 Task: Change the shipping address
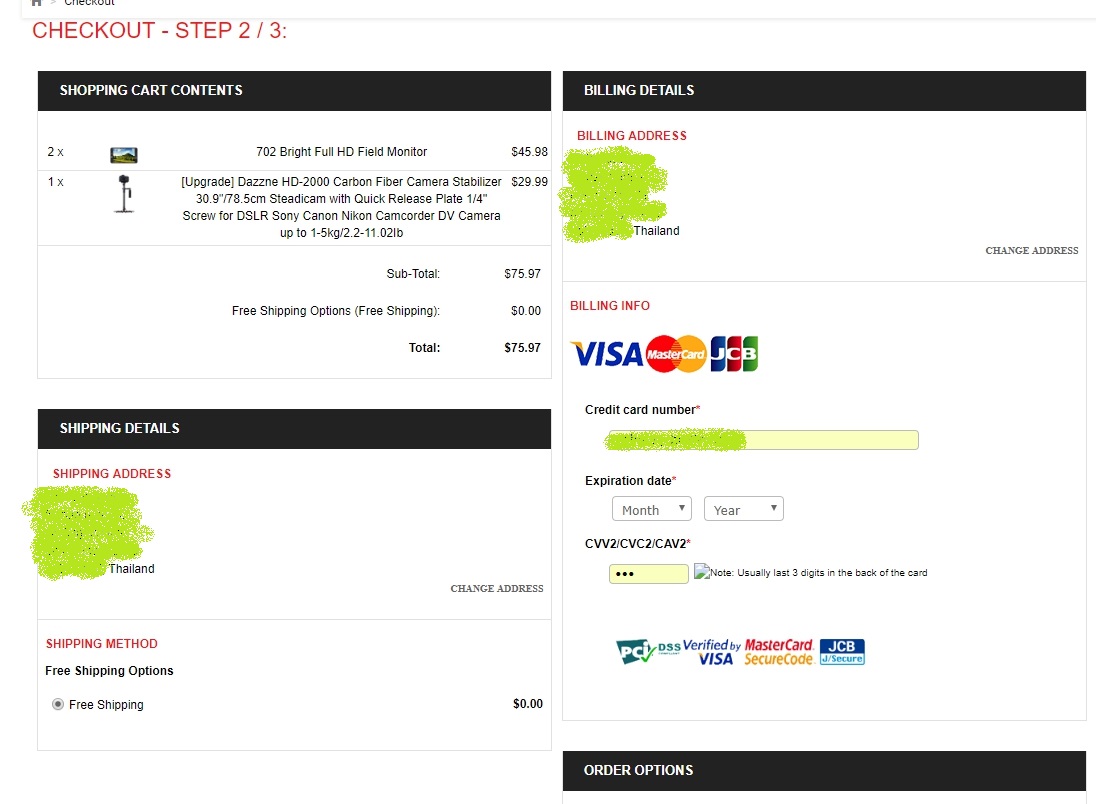point(497,589)
